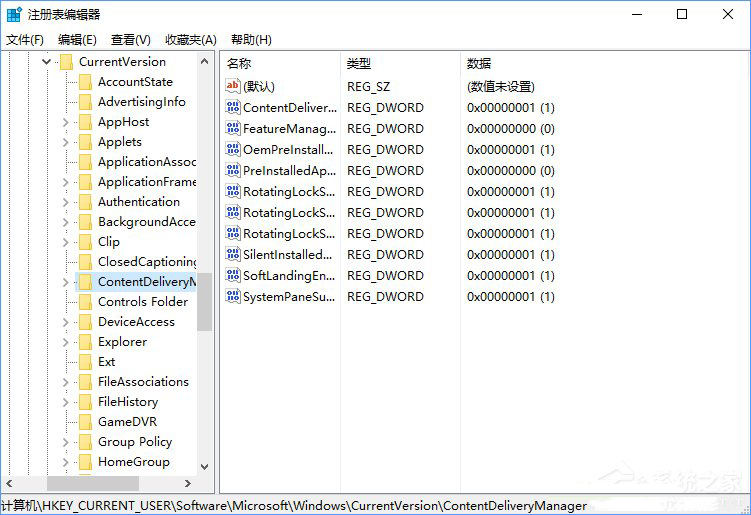Select the FileHistory key label

pyautogui.click(x=128, y=402)
